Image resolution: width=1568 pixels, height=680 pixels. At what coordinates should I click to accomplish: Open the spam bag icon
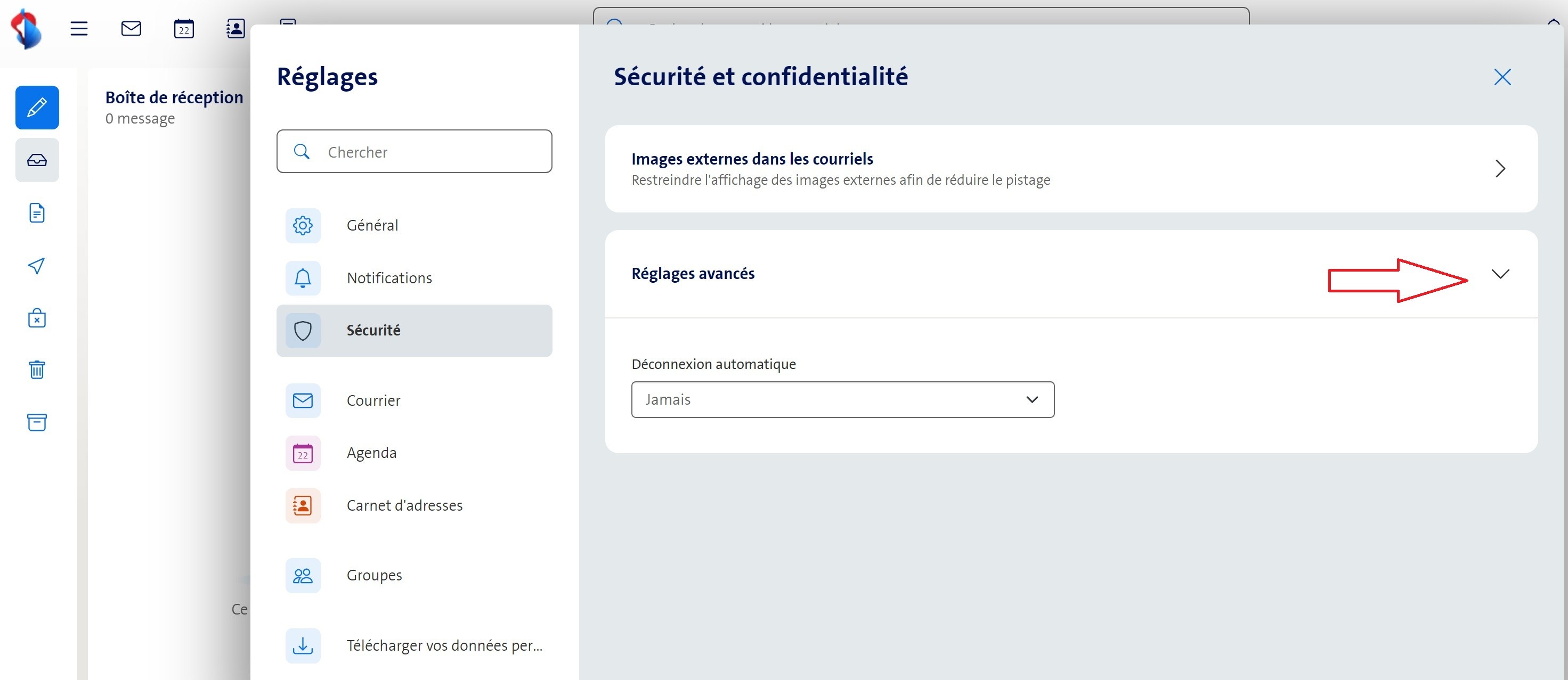(x=37, y=318)
